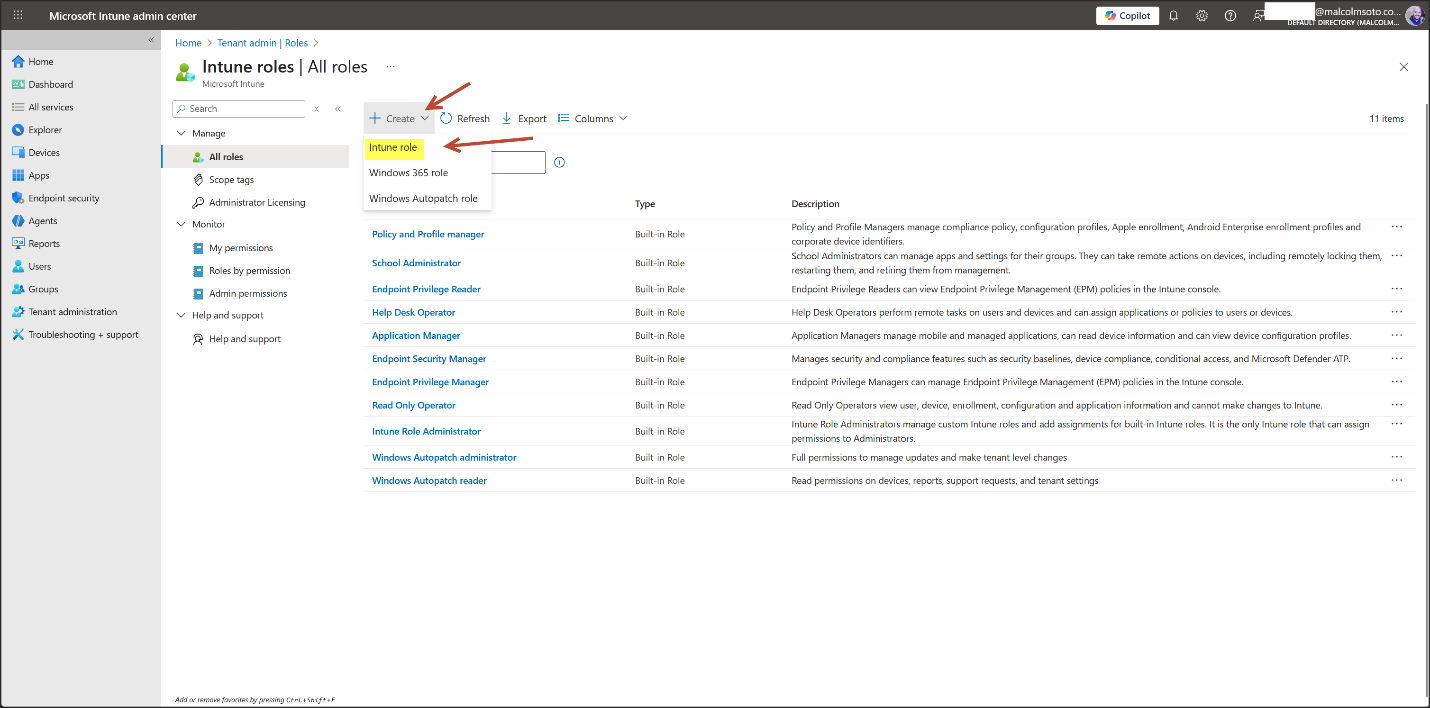The width and height of the screenshot is (1430, 708).
Task: Open Endpoint security in left navigation
Action: (x=63, y=198)
